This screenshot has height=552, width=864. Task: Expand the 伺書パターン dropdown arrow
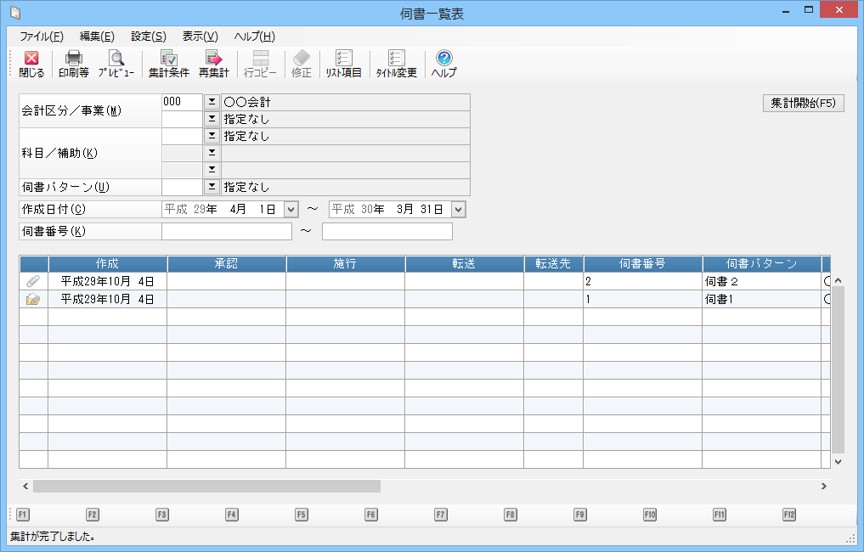click(211, 187)
